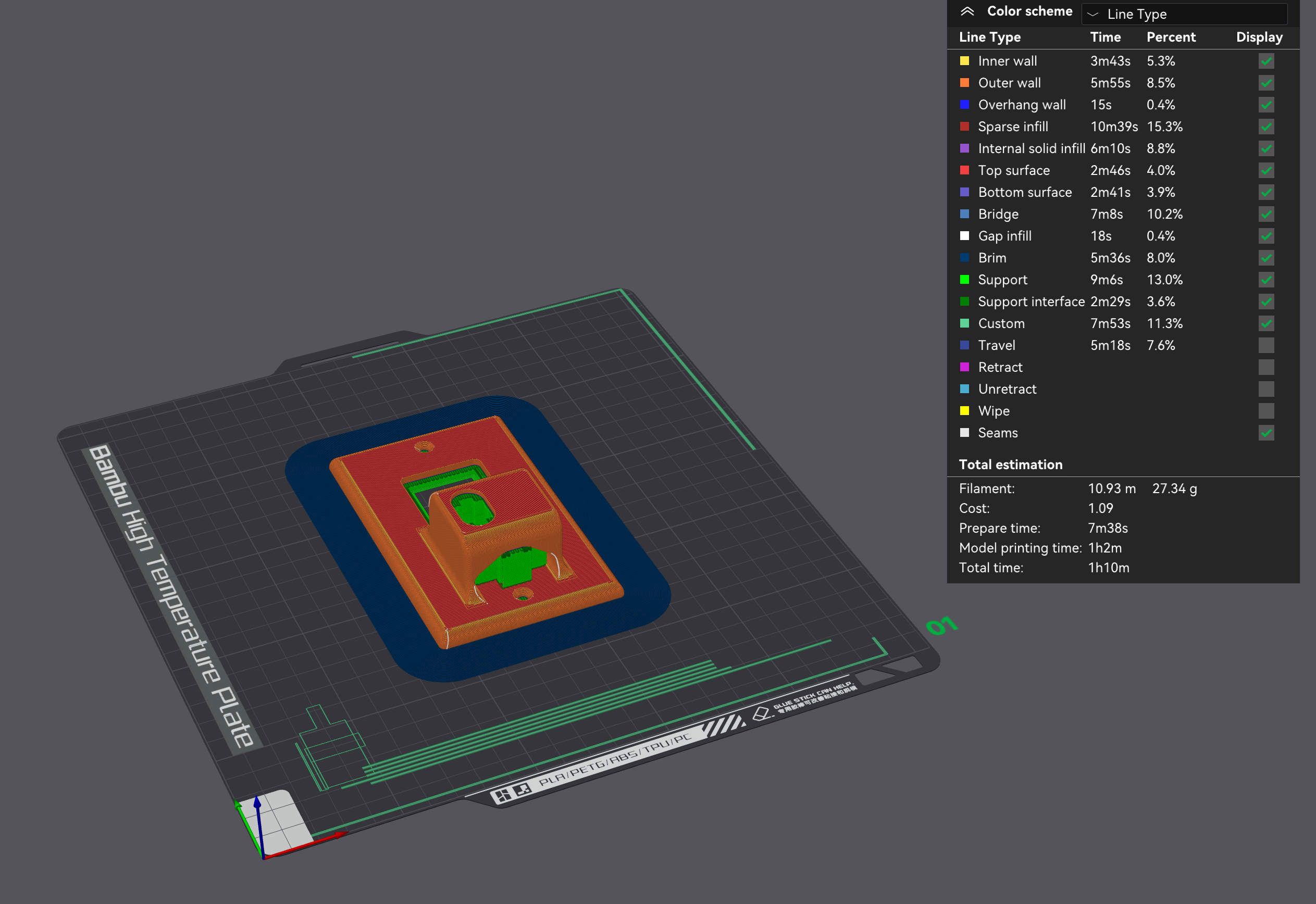Collapse the Color scheme panel with double-chevron icon
The width and height of the screenshot is (1316, 904).
(x=967, y=11)
